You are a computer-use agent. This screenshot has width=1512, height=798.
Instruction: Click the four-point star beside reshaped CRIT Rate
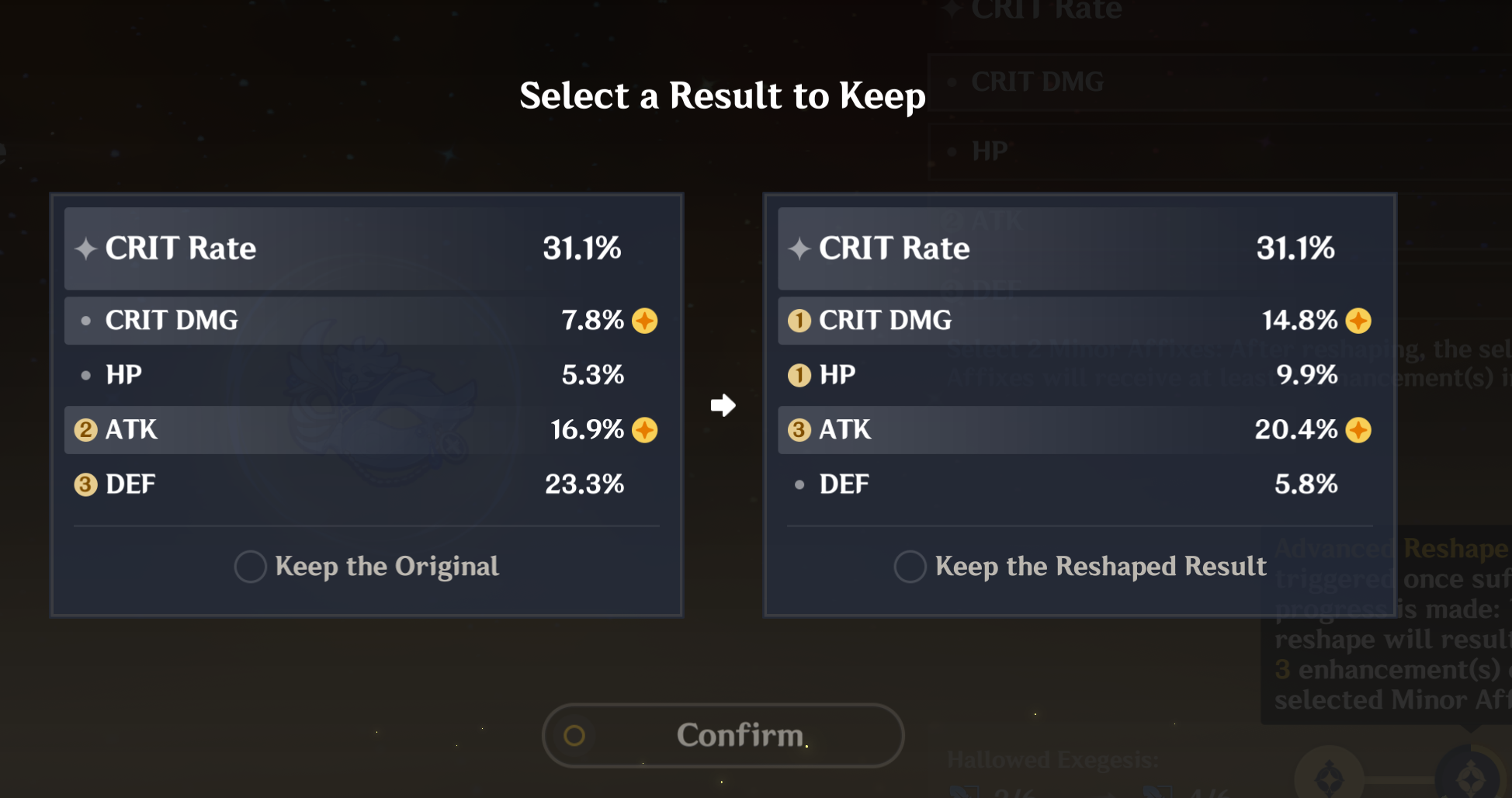coord(799,249)
